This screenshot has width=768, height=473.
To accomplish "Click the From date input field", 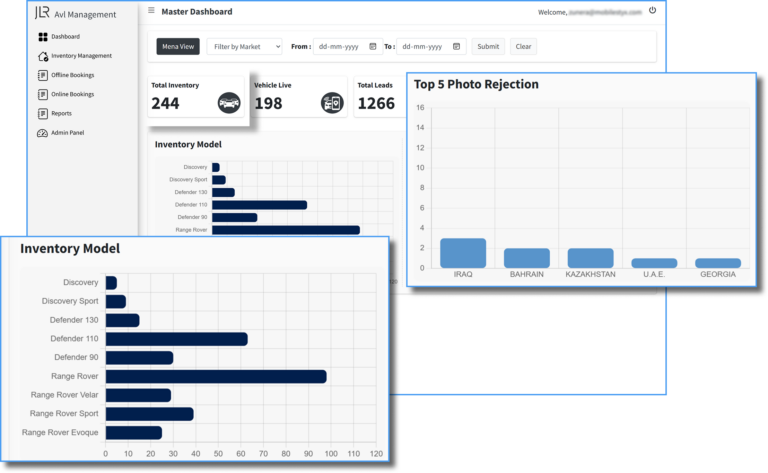I will pos(340,46).
